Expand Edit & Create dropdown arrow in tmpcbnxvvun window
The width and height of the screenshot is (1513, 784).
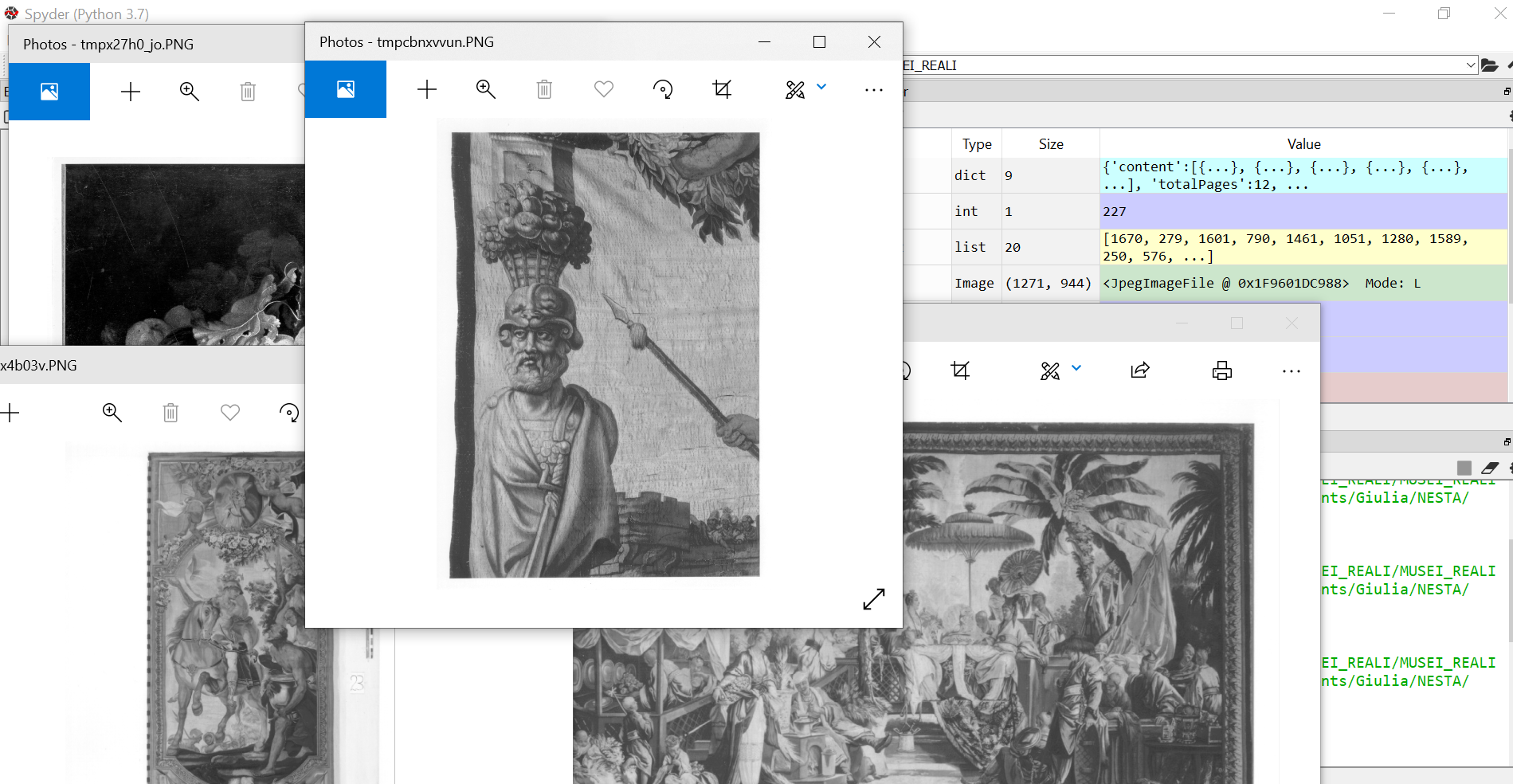tap(821, 87)
